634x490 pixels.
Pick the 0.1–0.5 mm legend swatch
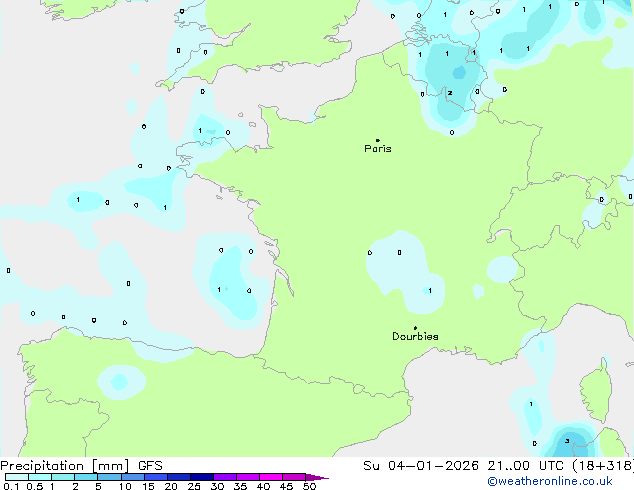pyautogui.click(x=17, y=477)
